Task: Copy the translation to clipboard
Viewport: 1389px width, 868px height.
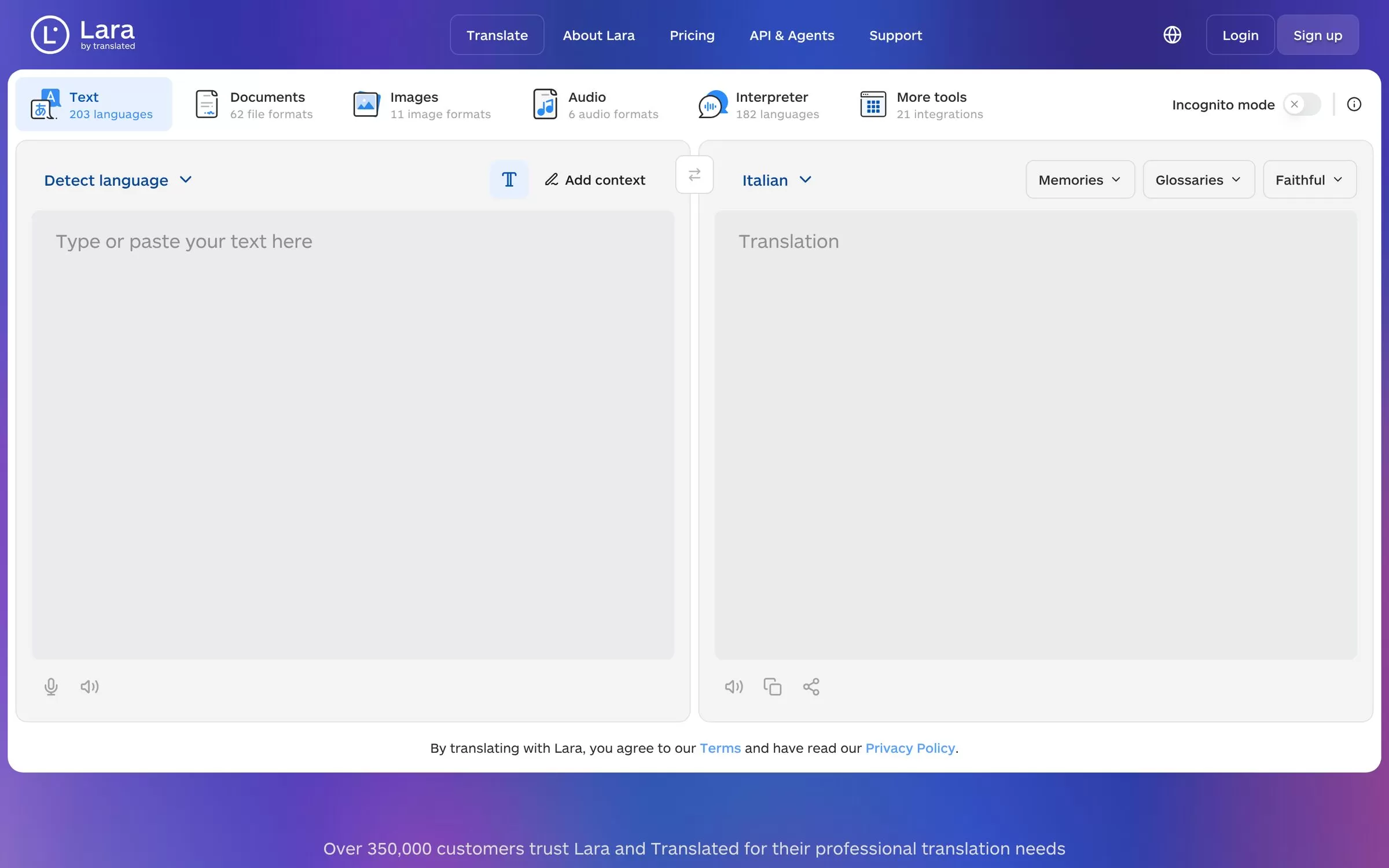Action: pos(772,686)
